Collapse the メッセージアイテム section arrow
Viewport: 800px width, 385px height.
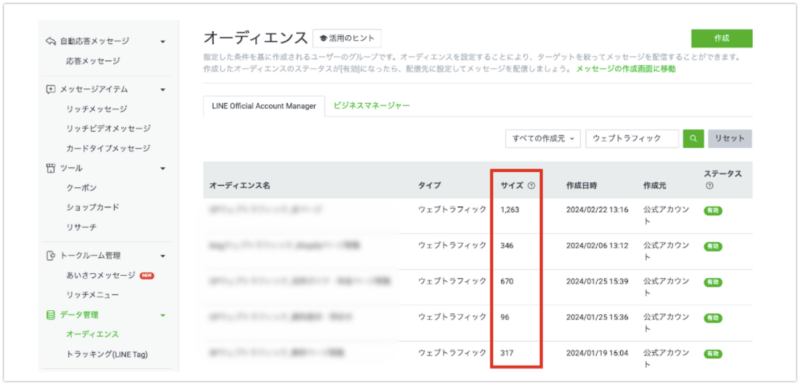click(x=163, y=90)
